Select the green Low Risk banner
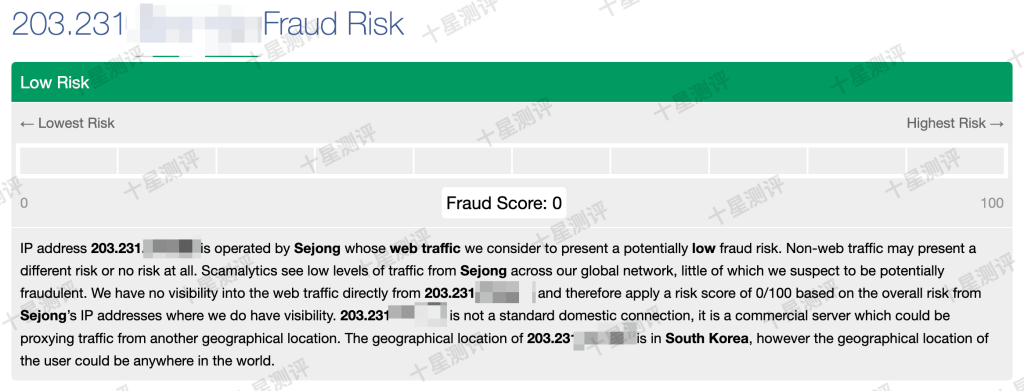 pos(511,82)
